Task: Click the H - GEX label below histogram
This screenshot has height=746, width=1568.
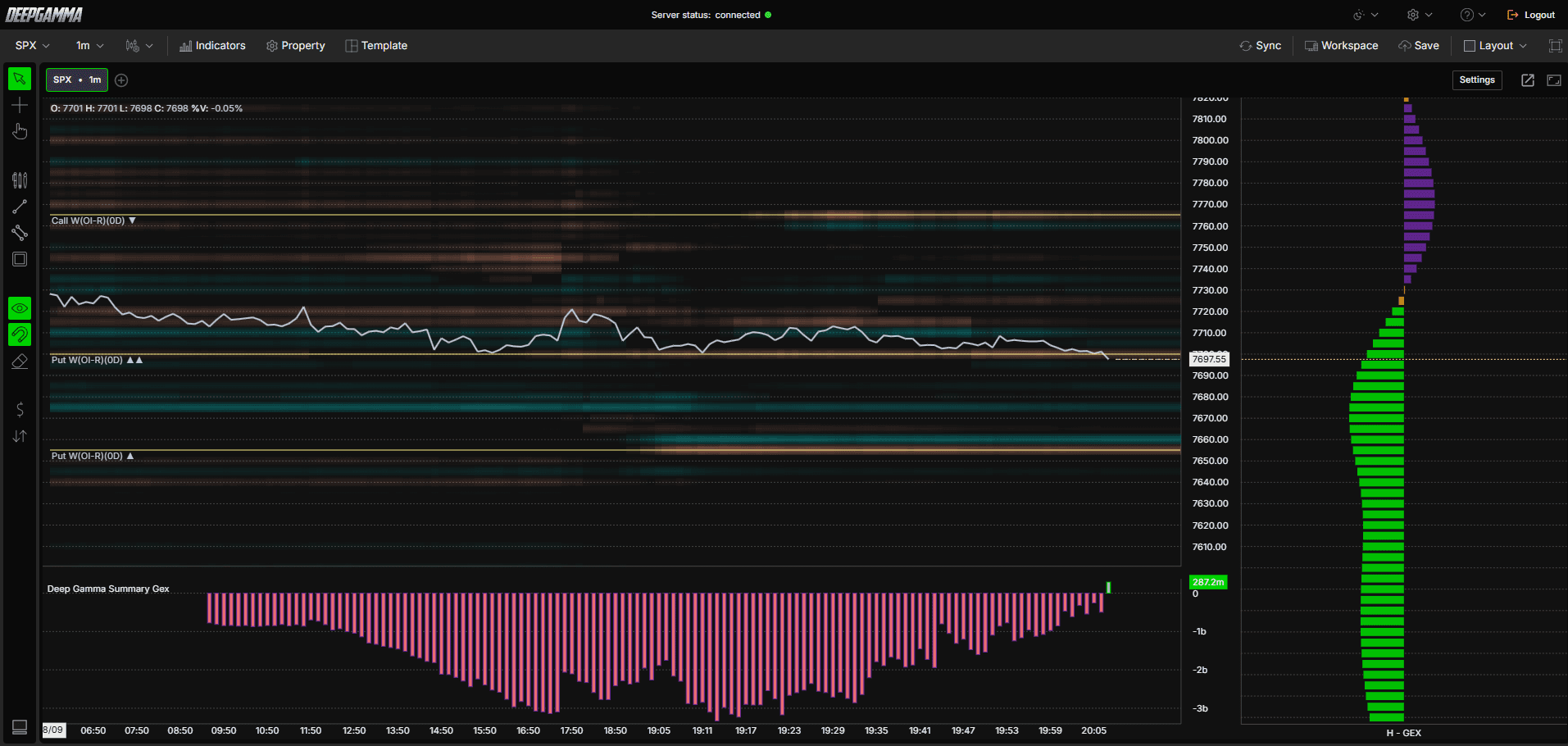Action: point(1404,733)
